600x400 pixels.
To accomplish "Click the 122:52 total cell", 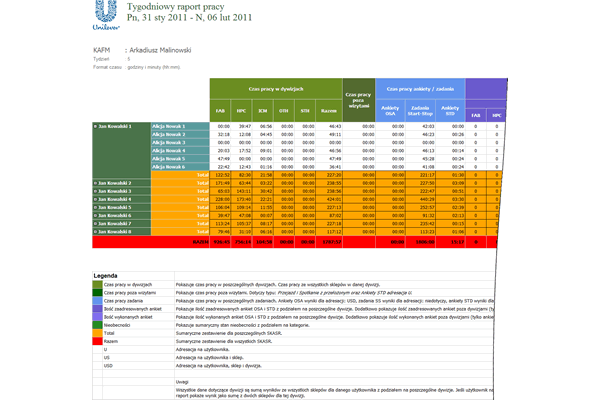I will pyautogui.click(x=220, y=175).
